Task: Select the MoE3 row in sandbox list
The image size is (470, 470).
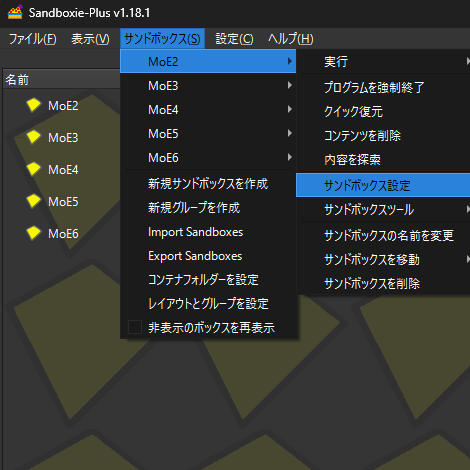Action: click(x=62, y=137)
